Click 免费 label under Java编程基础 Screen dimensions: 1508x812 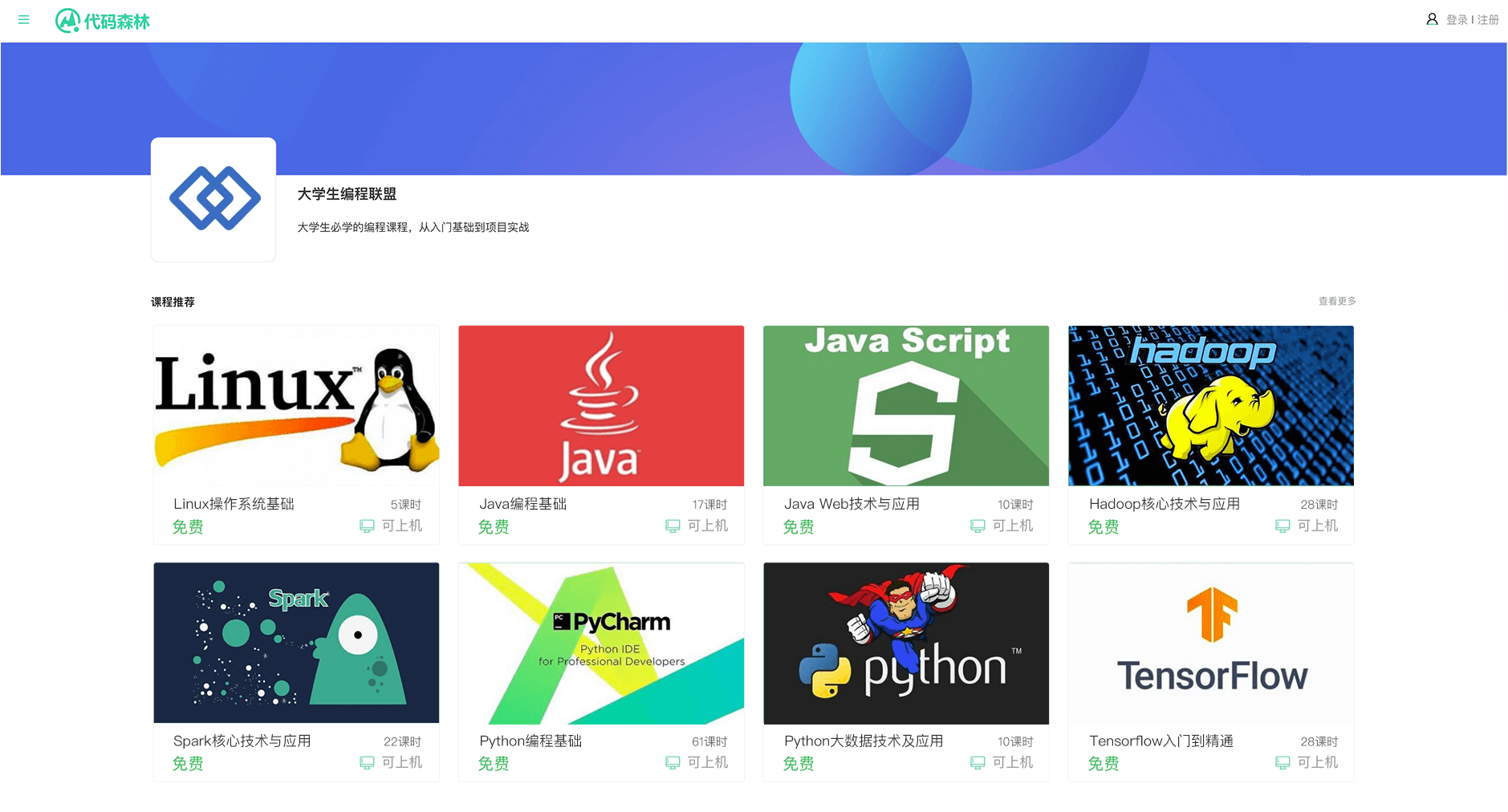[x=494, y=527]
